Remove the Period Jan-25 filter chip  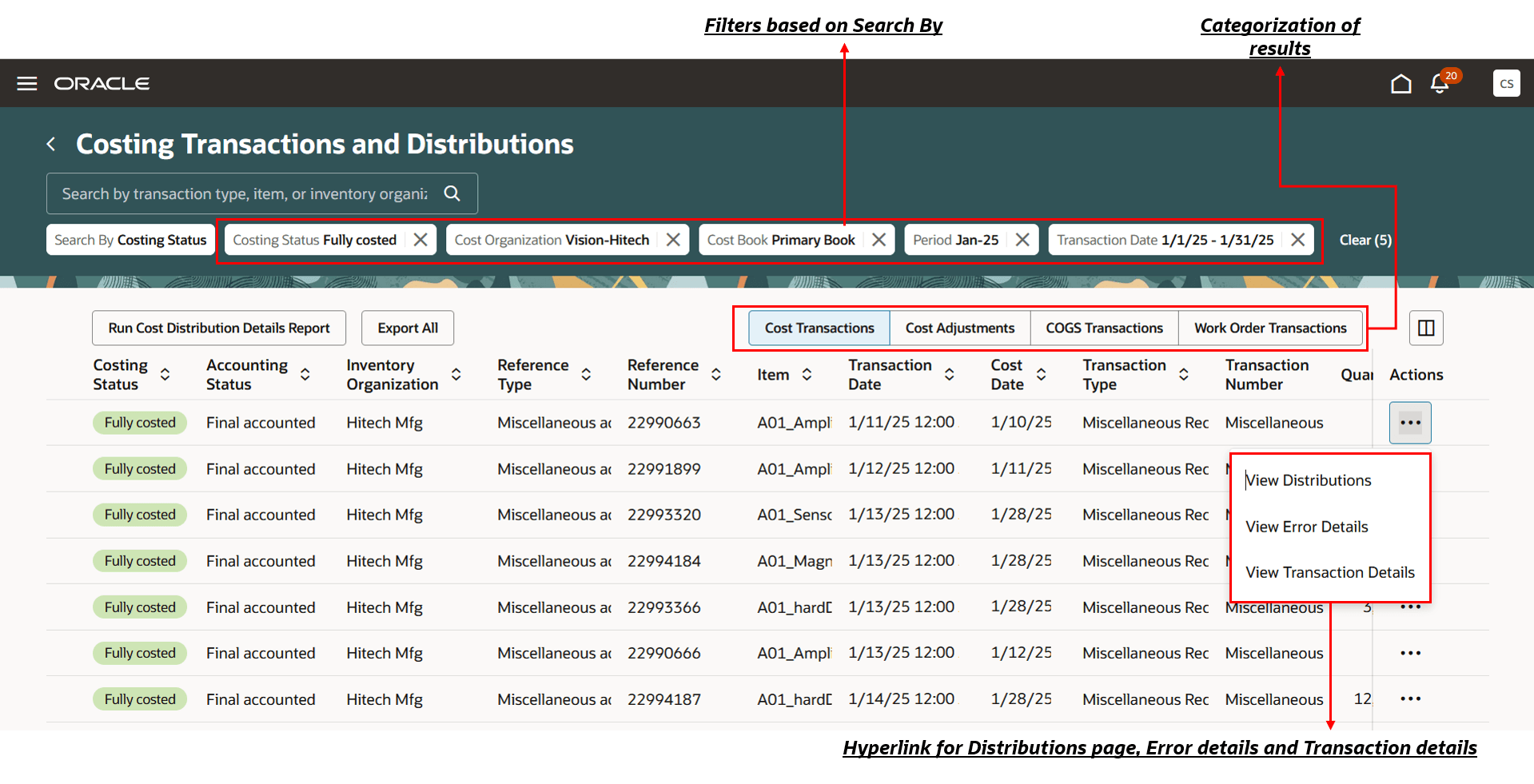click(1023, 239)
